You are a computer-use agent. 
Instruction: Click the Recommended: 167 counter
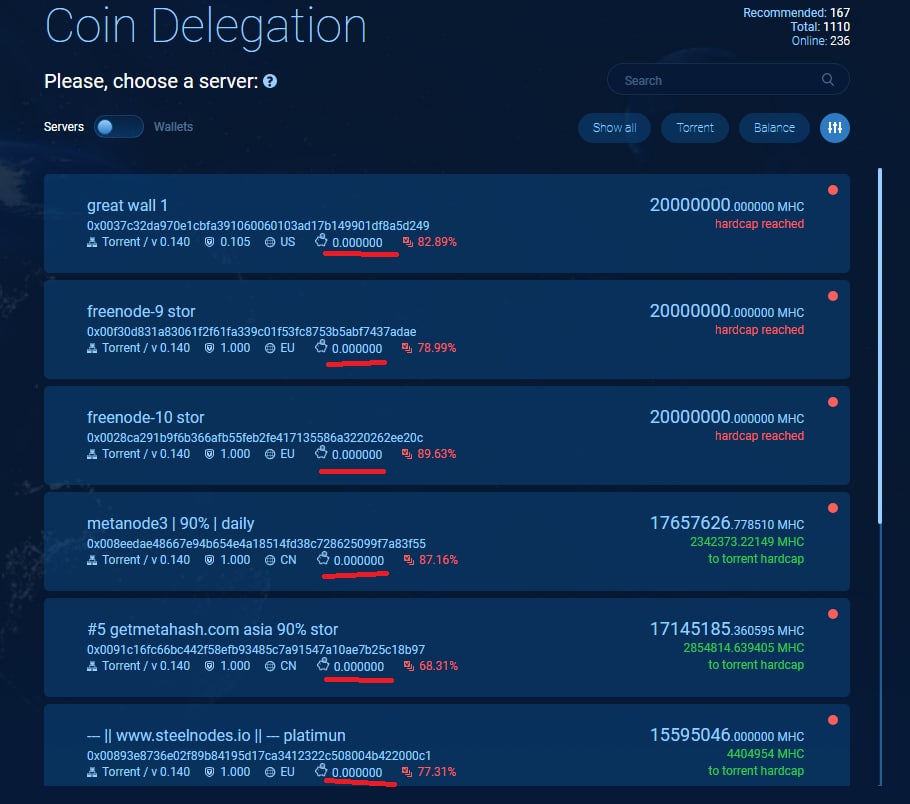[796, 13]
